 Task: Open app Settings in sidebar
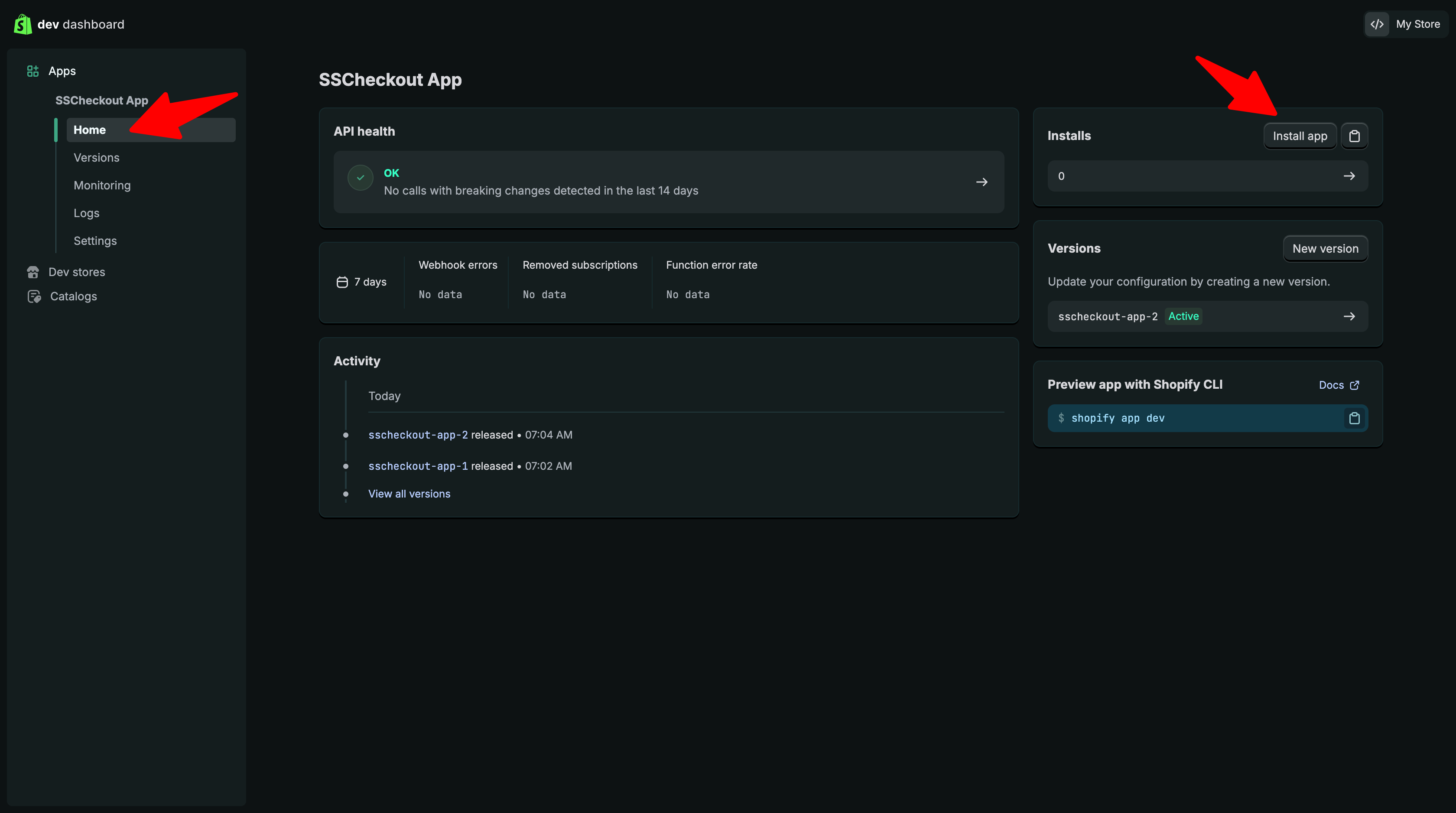coord(95,241)
